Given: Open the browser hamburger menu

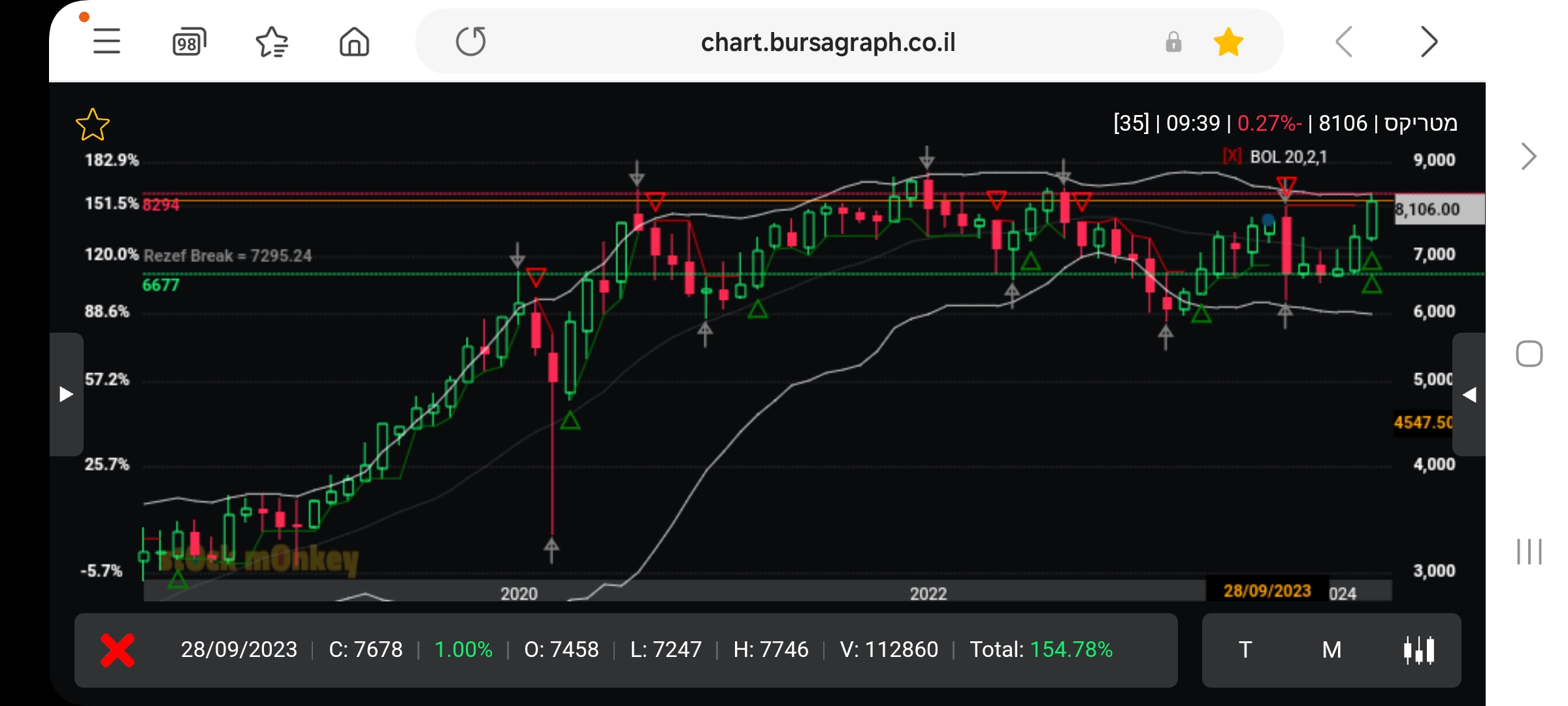Looking at the screenshot, I should 106,42.
